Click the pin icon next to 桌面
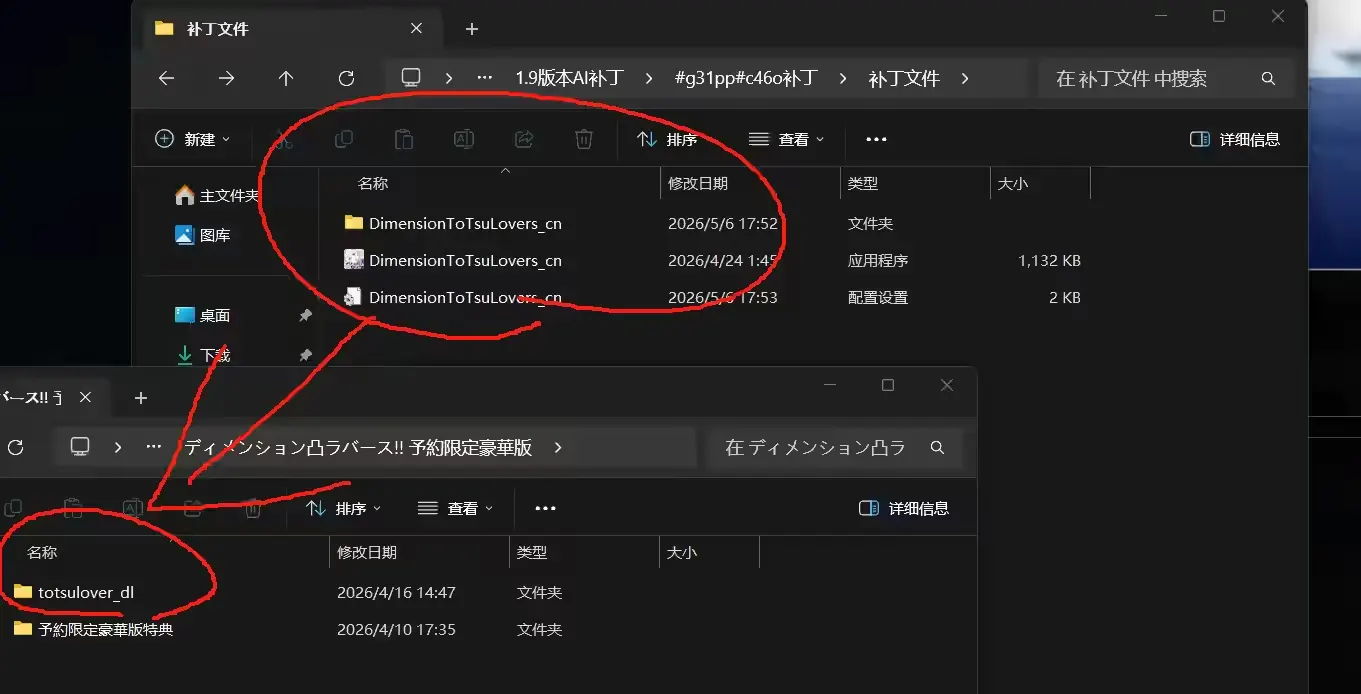Screen dimensions: 1361x694 [x=305, y=315]
